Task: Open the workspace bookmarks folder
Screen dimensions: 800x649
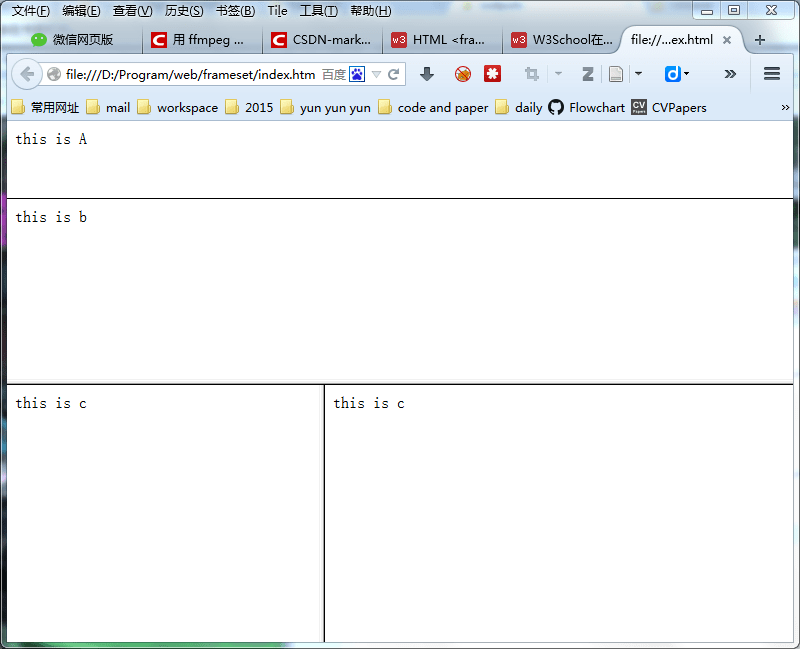Action: tap(186, 107)
